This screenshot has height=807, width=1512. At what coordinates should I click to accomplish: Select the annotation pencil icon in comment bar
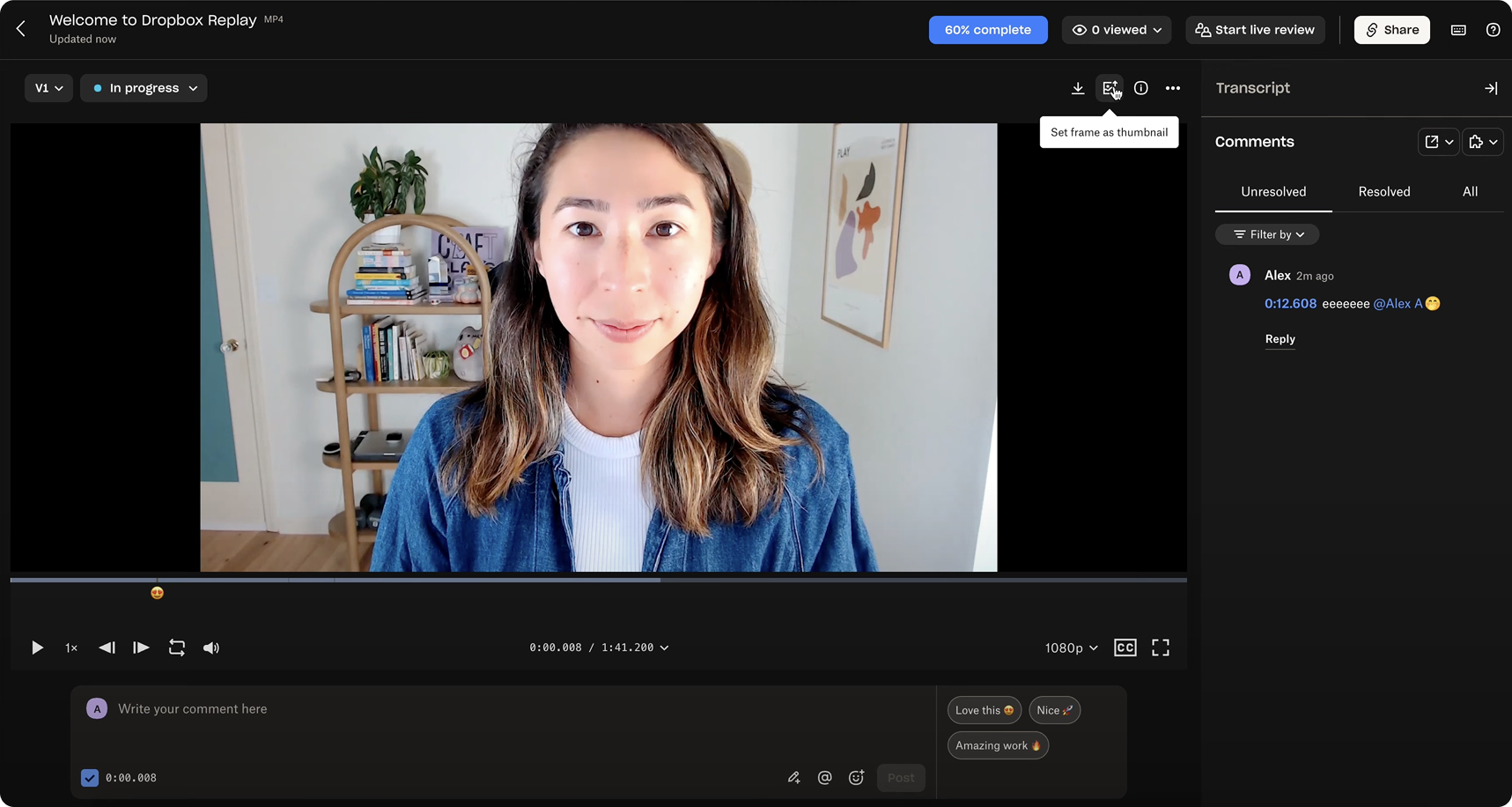[x=793, y=778]
